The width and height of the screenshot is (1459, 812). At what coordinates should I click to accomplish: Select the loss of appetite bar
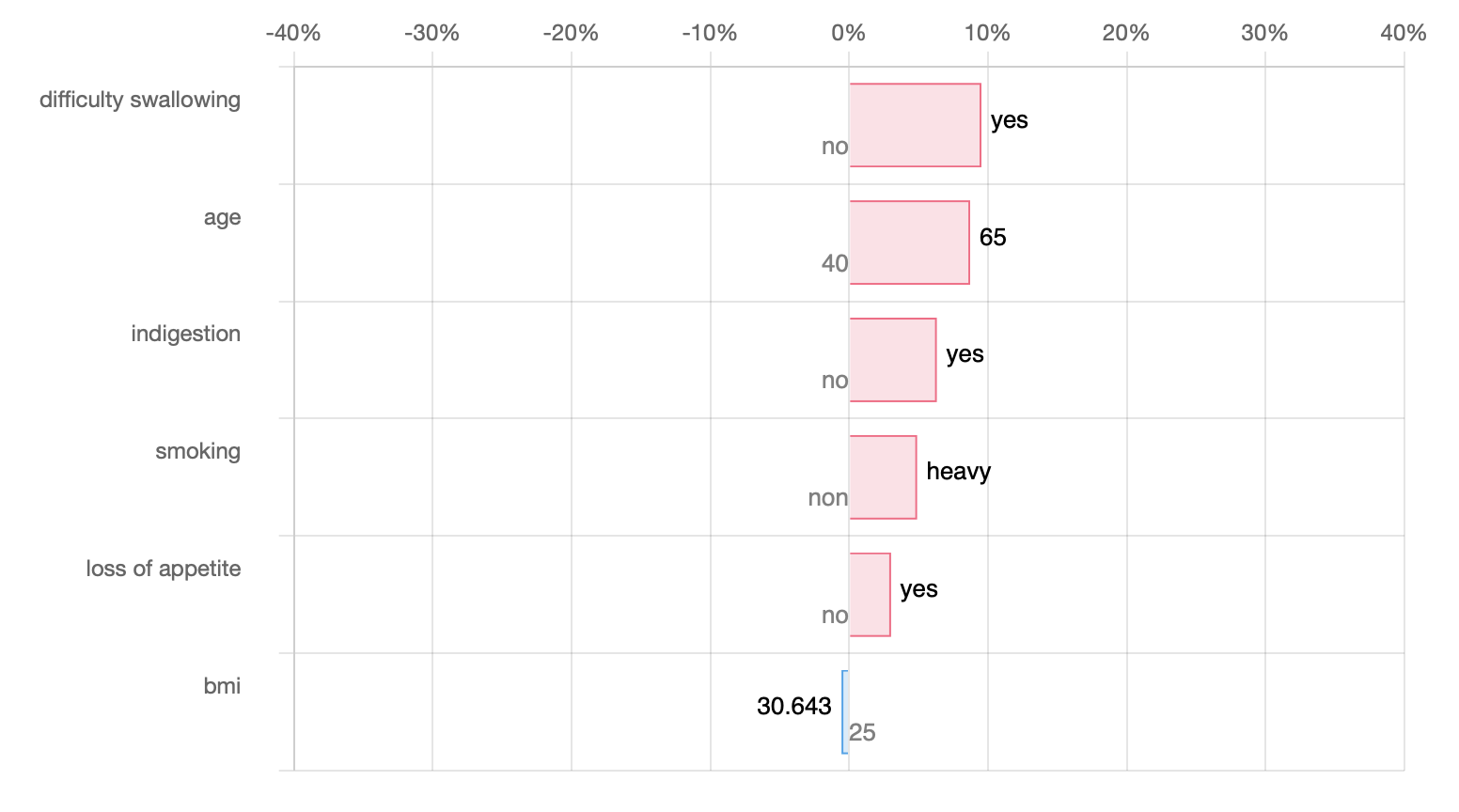coord(870,595)
